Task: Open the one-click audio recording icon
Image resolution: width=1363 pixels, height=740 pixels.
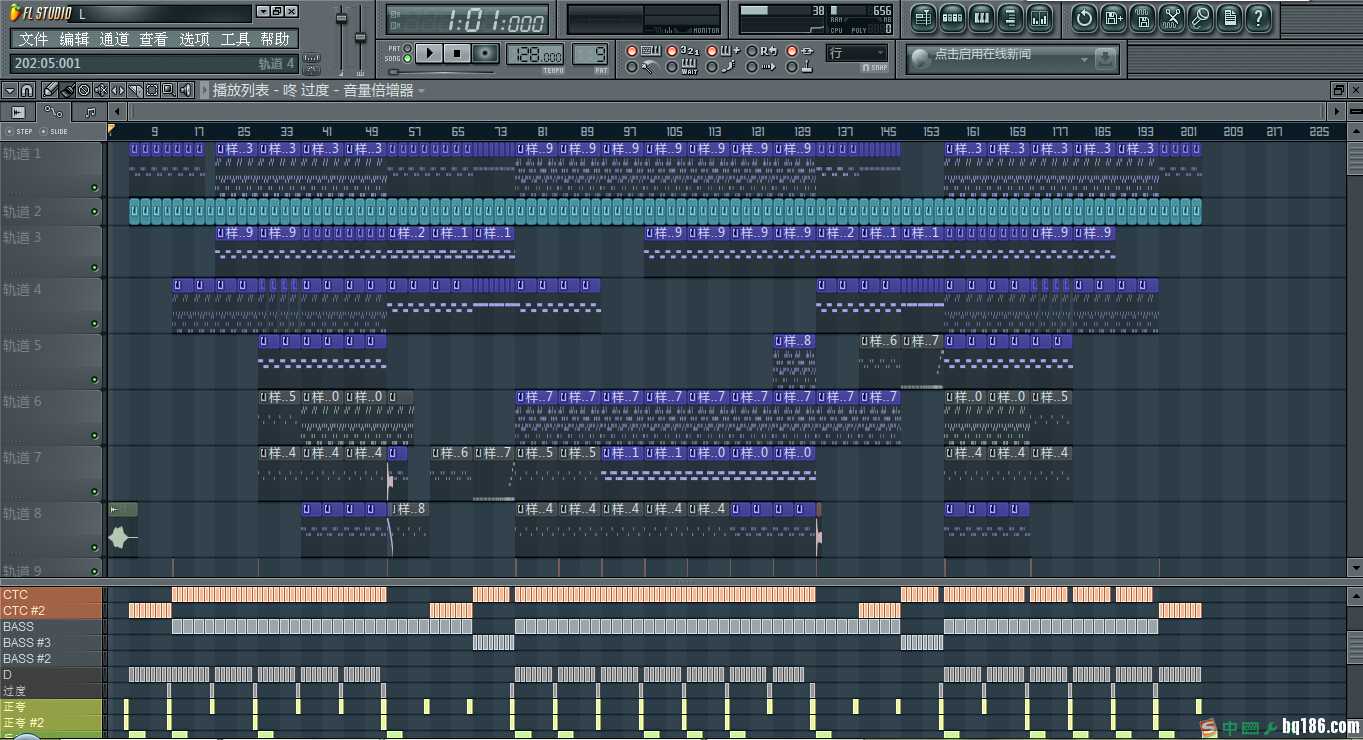Action: pos(1172,18)
